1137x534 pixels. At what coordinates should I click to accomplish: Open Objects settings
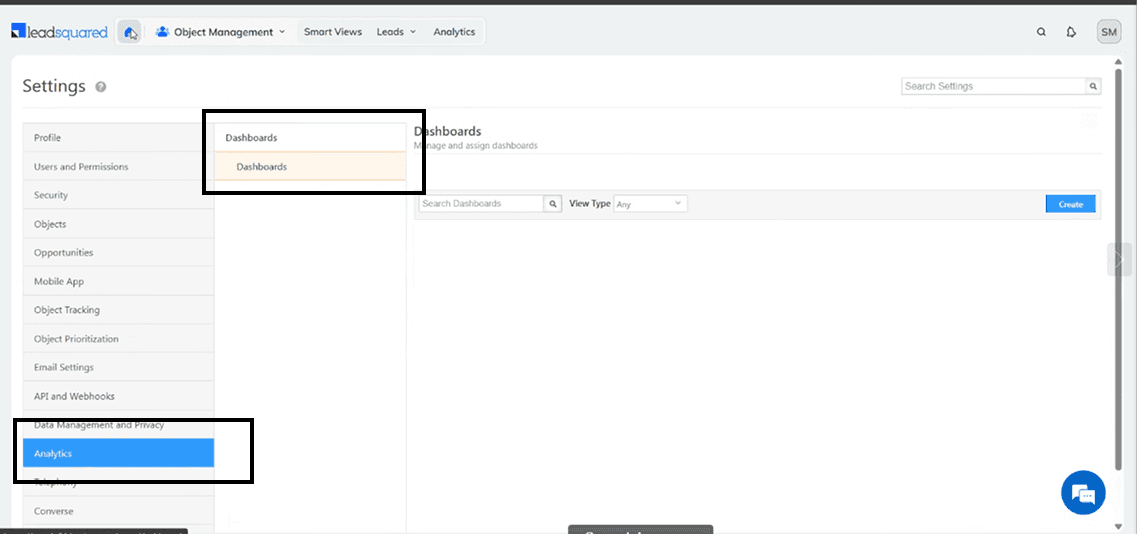118,224
